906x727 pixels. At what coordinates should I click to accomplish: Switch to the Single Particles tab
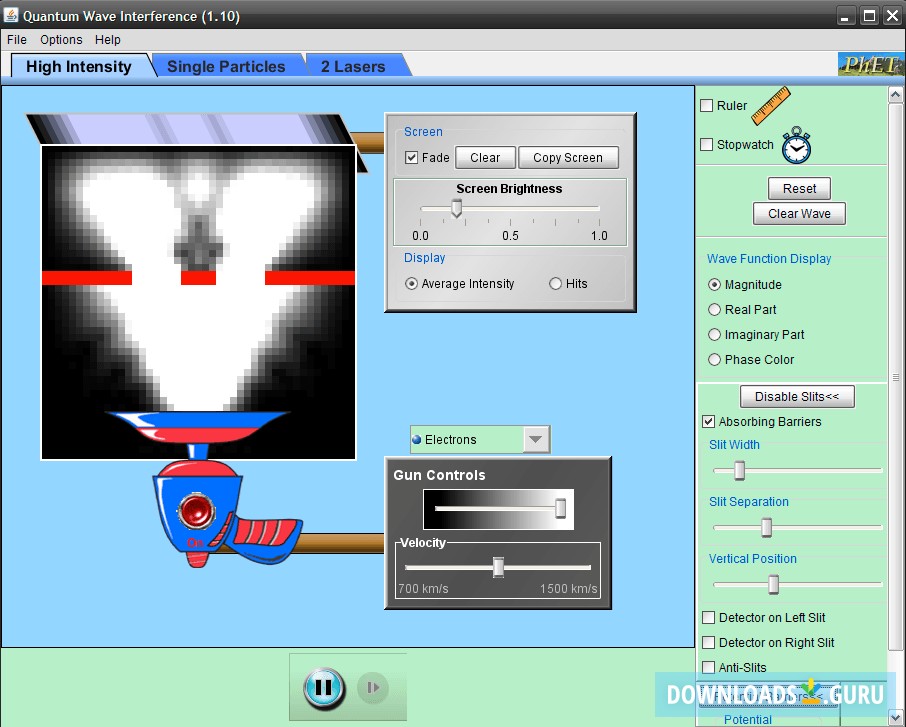226,66
